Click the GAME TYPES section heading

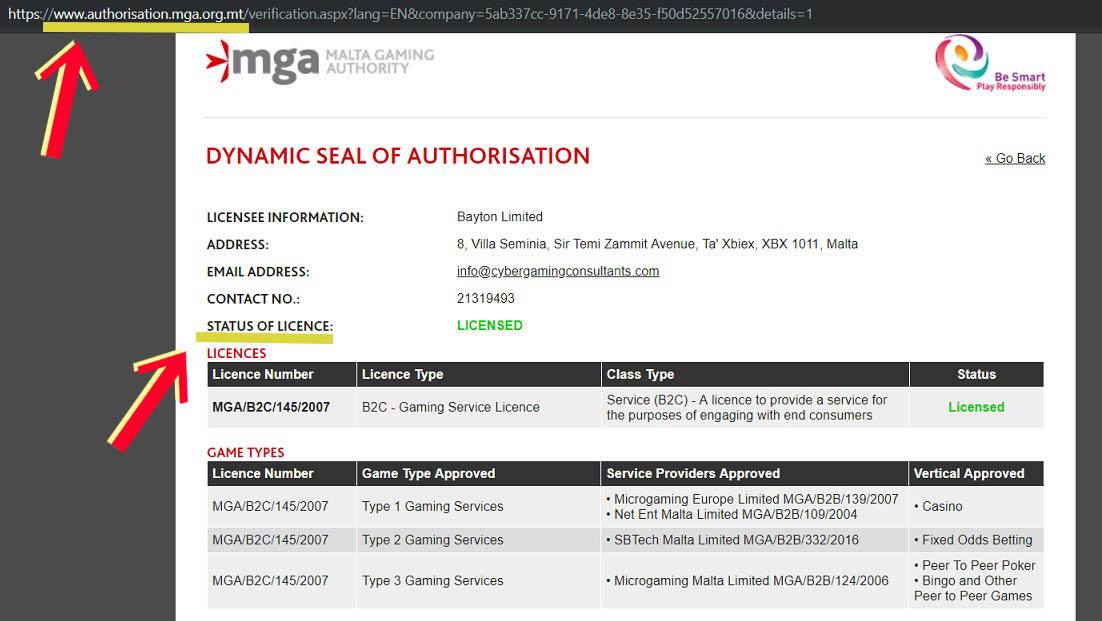(245, 452)
